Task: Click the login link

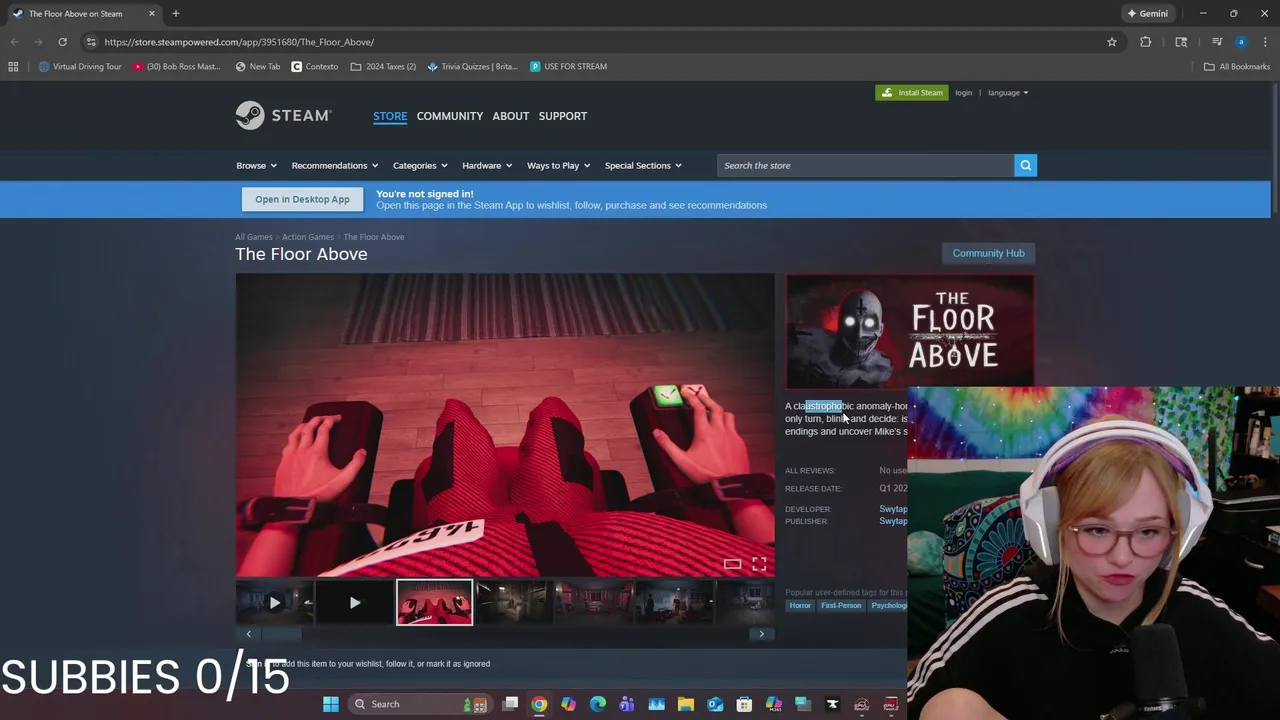Action: [963, 93]
